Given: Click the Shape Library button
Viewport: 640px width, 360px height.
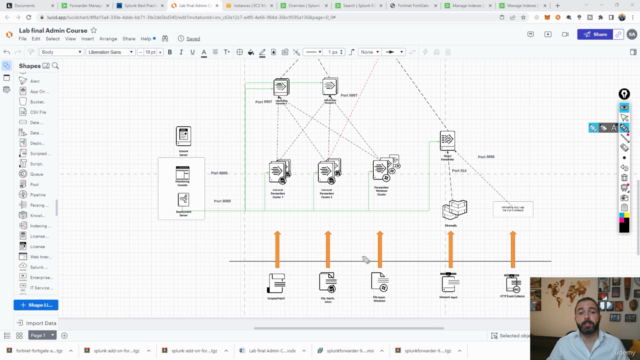Looking at the screenshot, I should (x=36, y=305).
